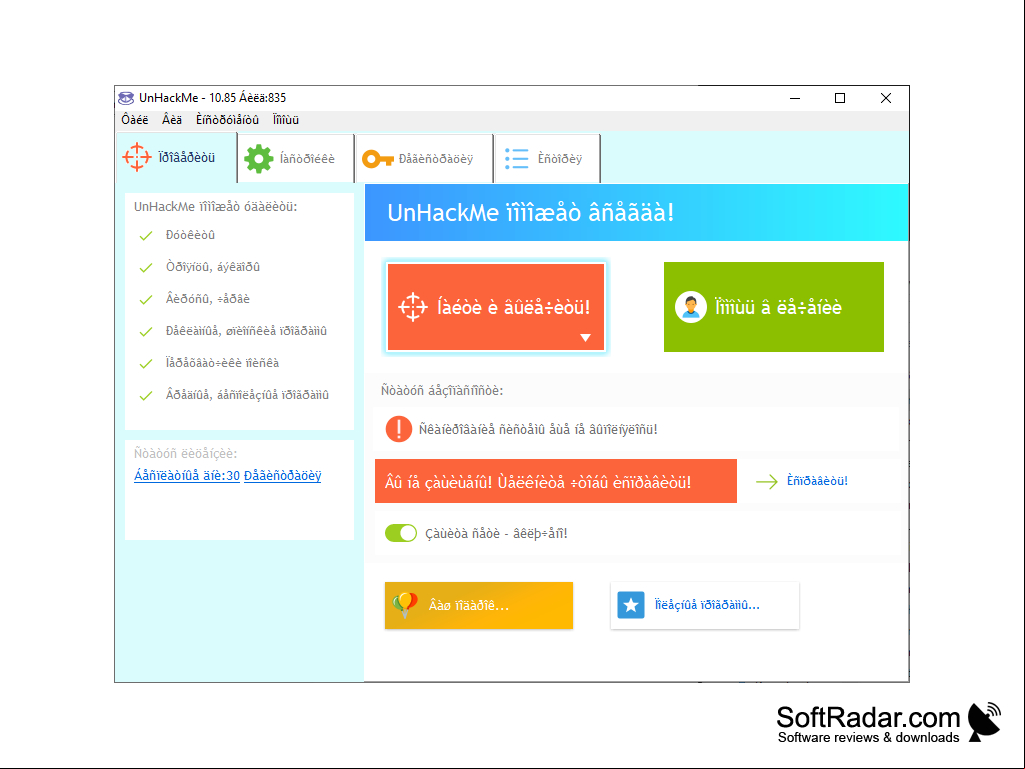The height and width of the screenshot is (769, 1025).
Task: Click the "Èñïðàâèòü!" fix link
Action: point(817,481)
